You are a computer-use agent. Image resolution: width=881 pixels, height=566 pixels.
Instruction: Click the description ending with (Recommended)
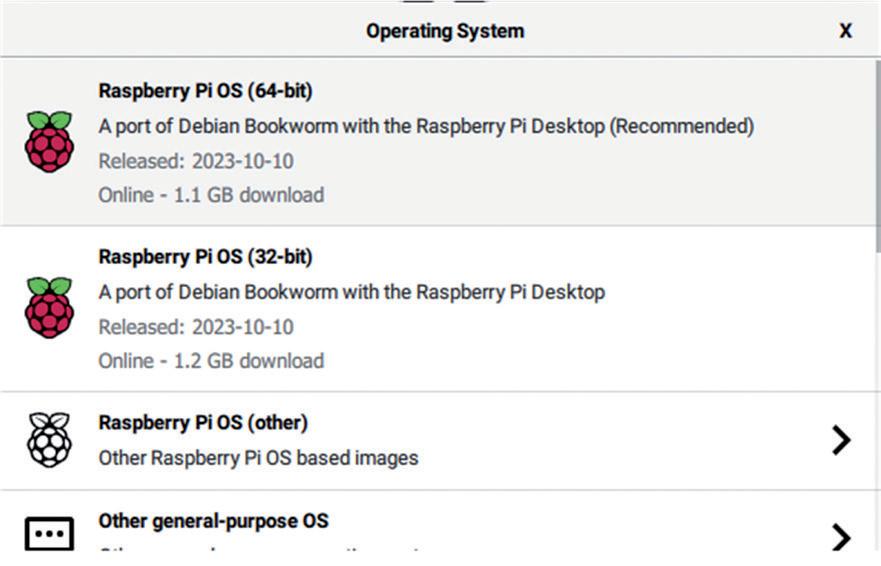click(426, 126)
